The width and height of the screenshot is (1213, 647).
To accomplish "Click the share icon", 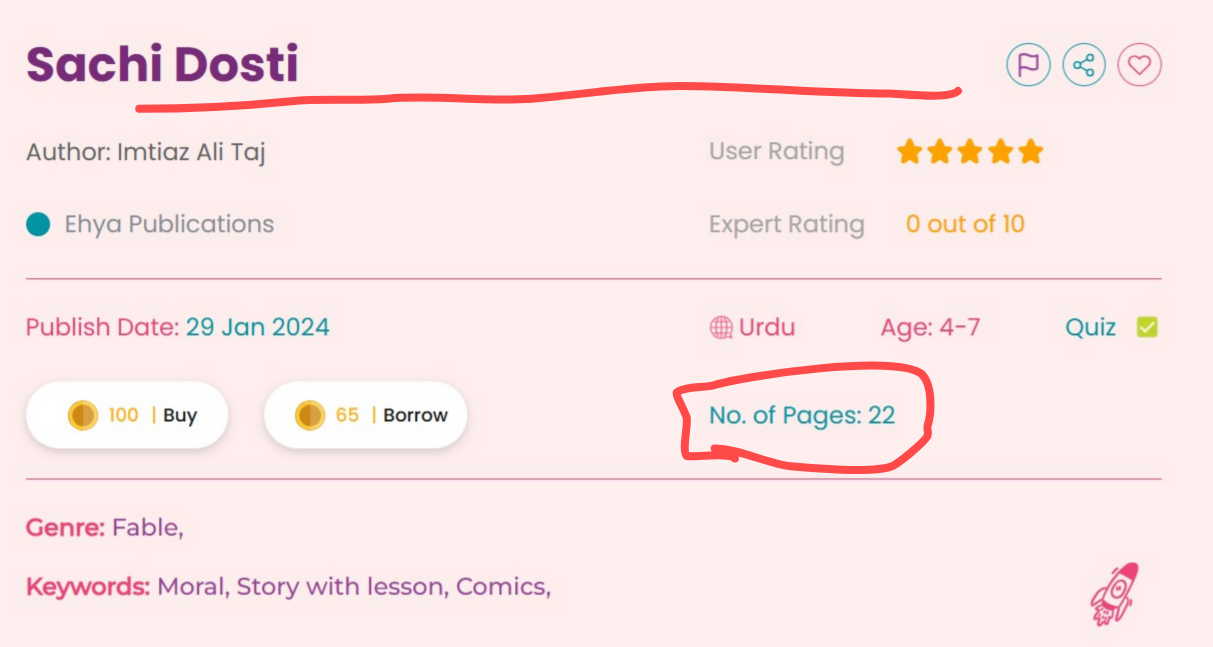I will point(1083,66).
